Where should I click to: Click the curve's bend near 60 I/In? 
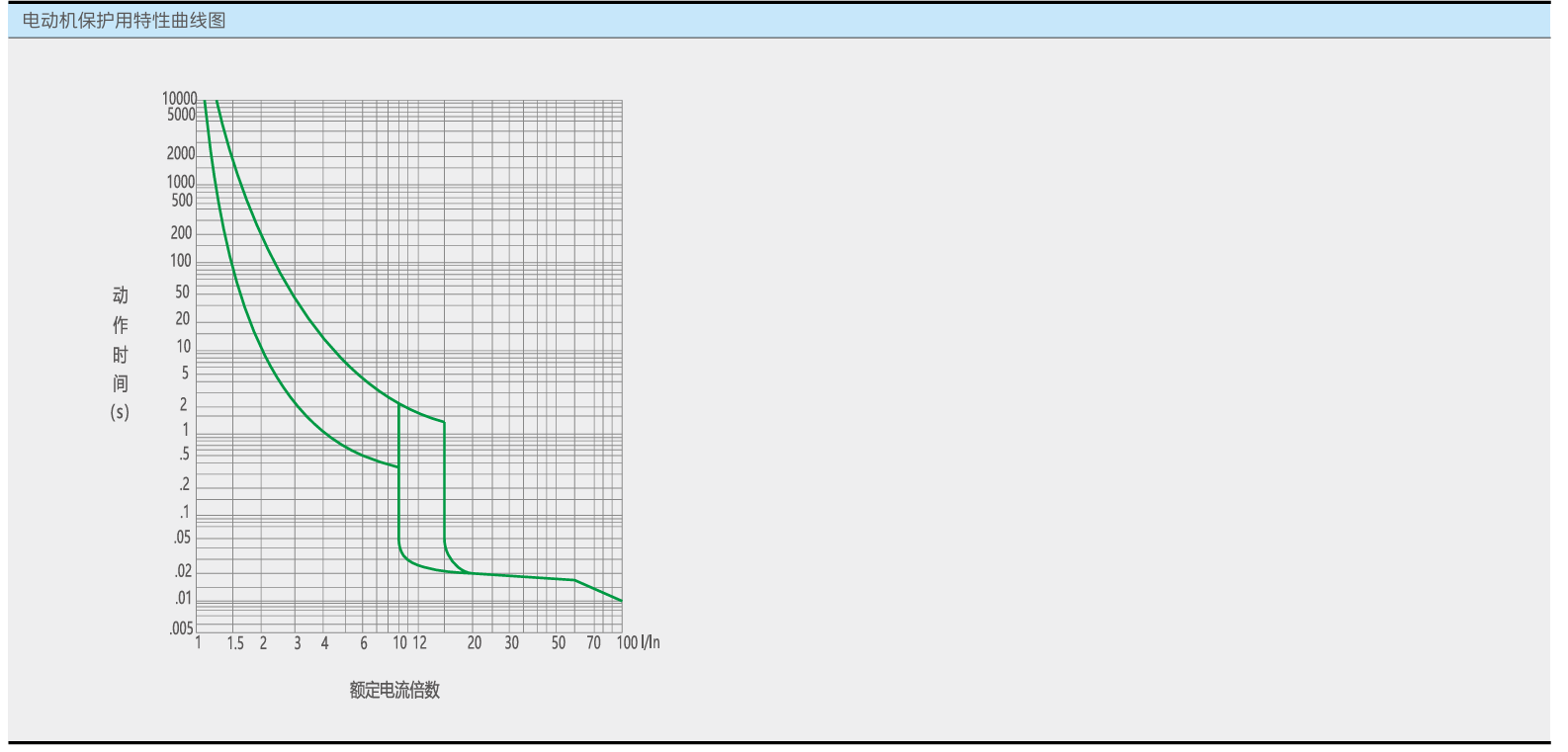[574, 580]
